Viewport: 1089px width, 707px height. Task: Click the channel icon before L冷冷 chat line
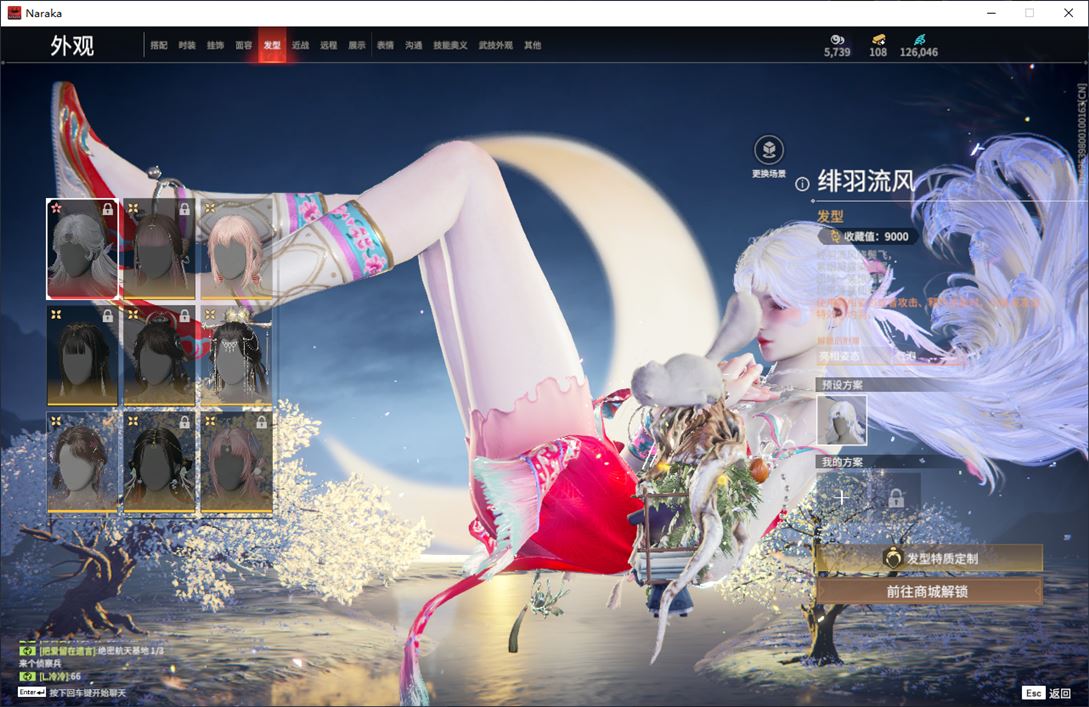pyautogui.click(x=27, y=676)
